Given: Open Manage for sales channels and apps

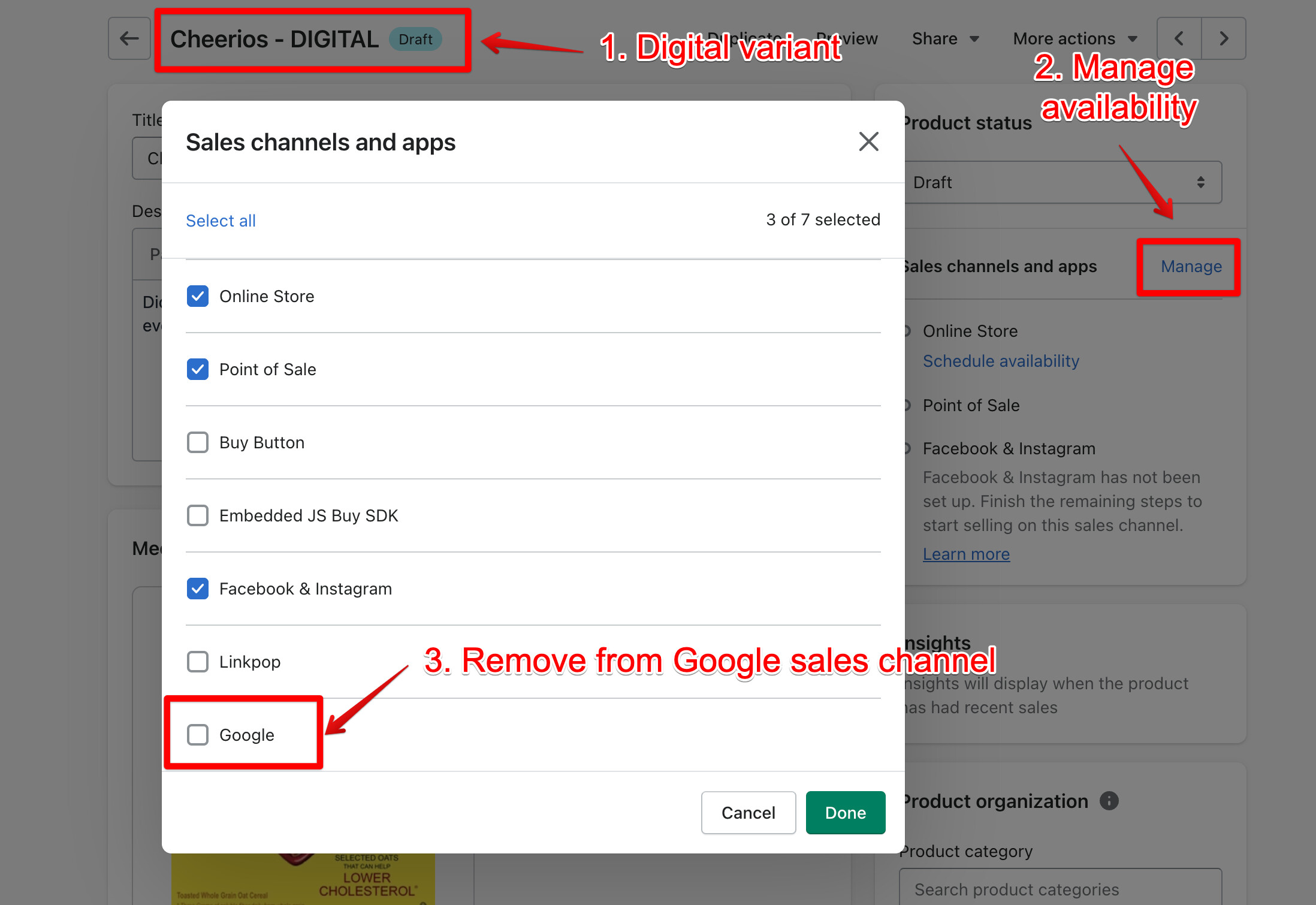Looking at the screenshot, I should (1191, 267).
